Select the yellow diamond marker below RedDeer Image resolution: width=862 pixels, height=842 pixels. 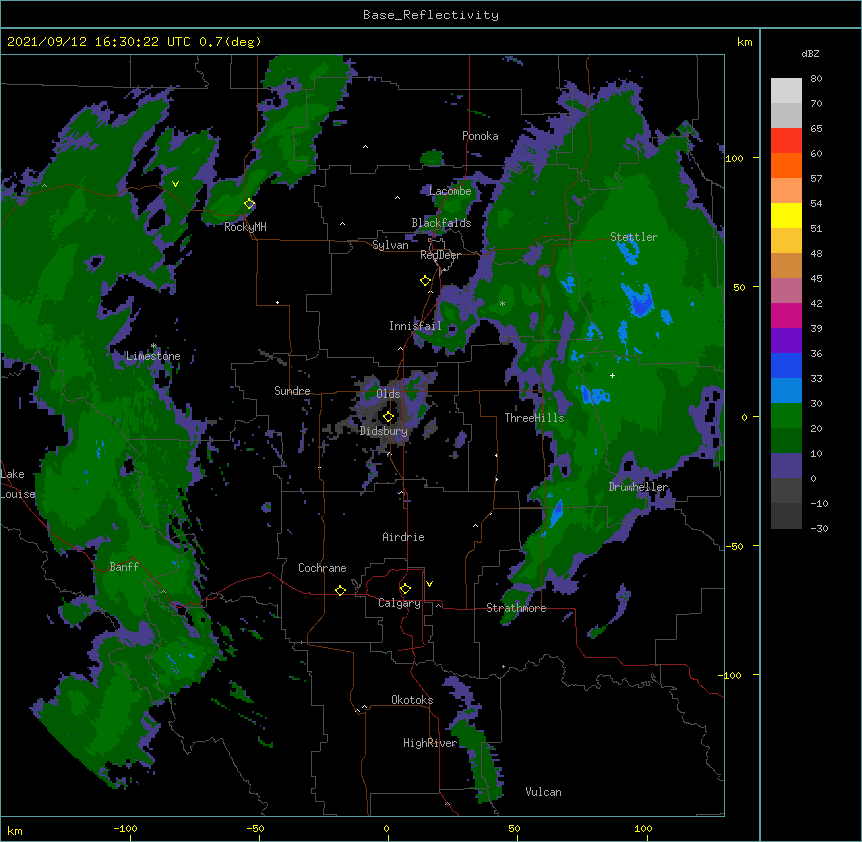pos(425,281)
